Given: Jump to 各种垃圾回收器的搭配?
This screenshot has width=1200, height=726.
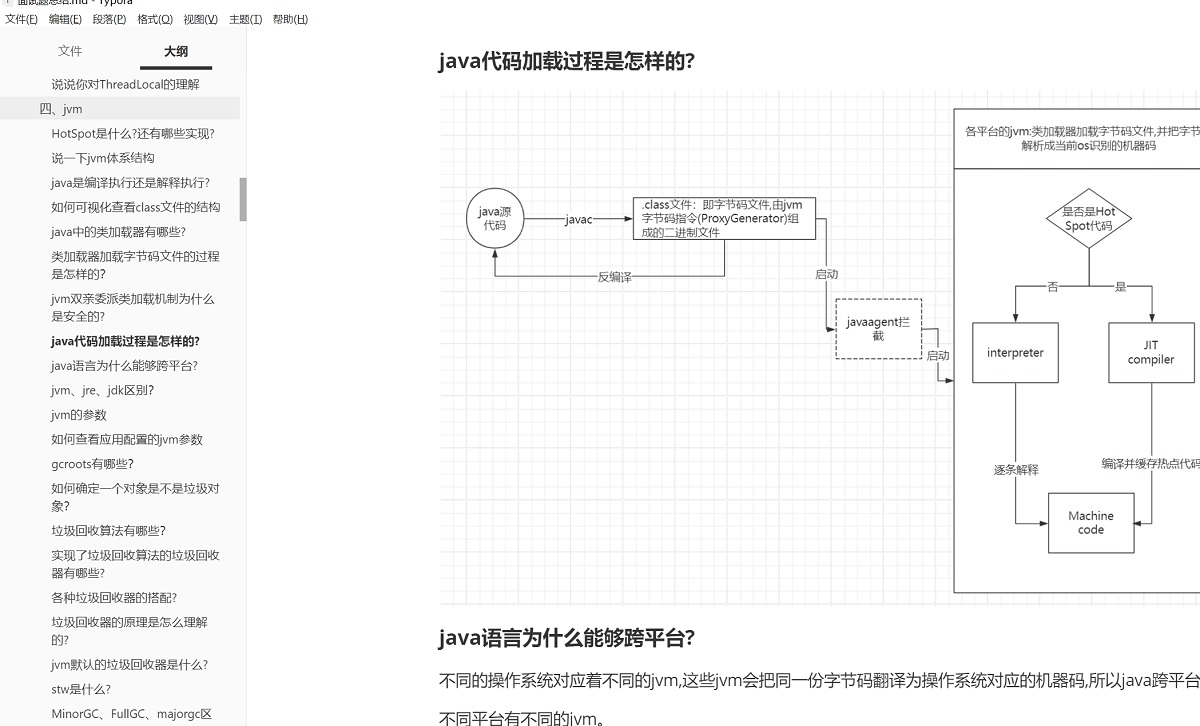Looking at the screenshot, I should coord(114,598).
